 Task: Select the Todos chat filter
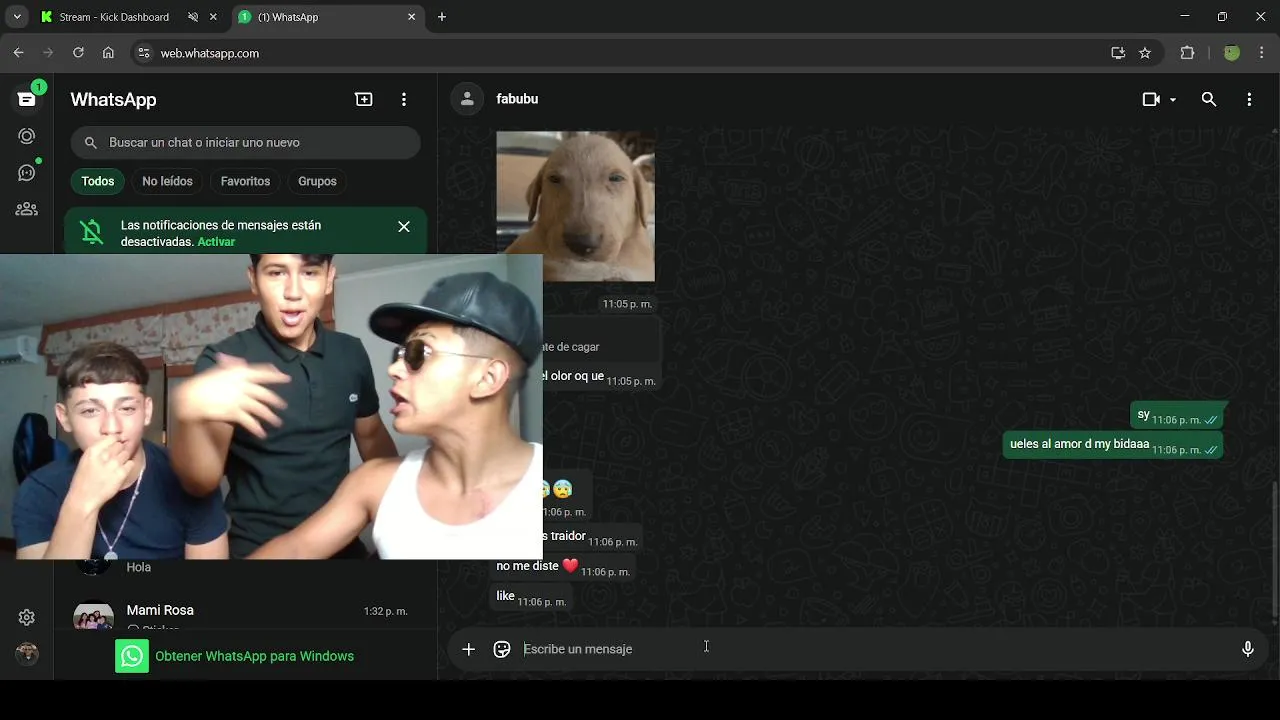[x=98, y=181]
